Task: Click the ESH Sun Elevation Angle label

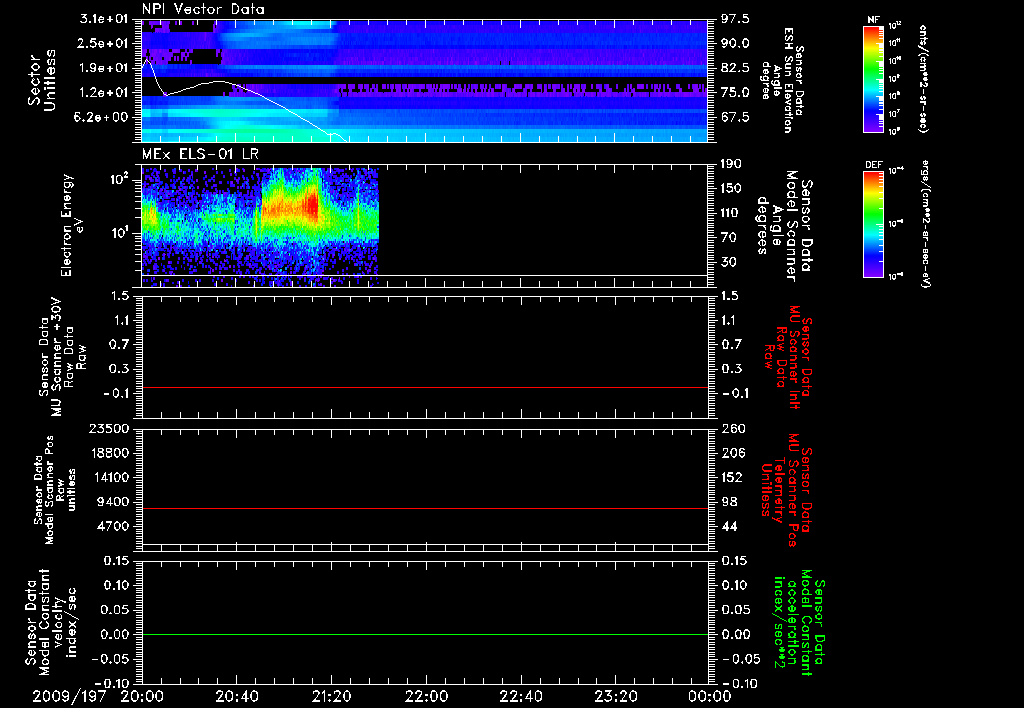Action: [x=782, y=80]
